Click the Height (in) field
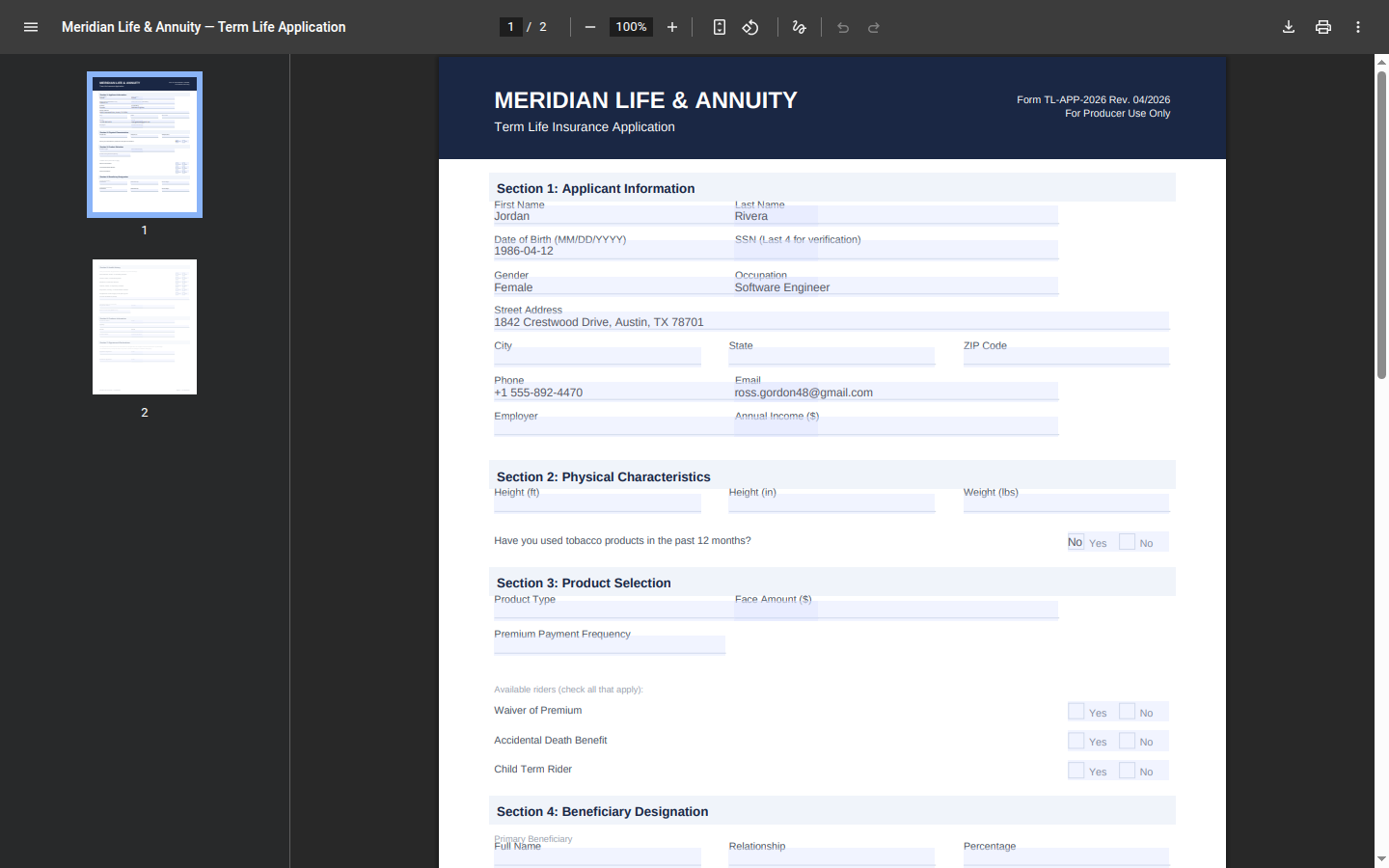1389x868 pixels. 831,502
